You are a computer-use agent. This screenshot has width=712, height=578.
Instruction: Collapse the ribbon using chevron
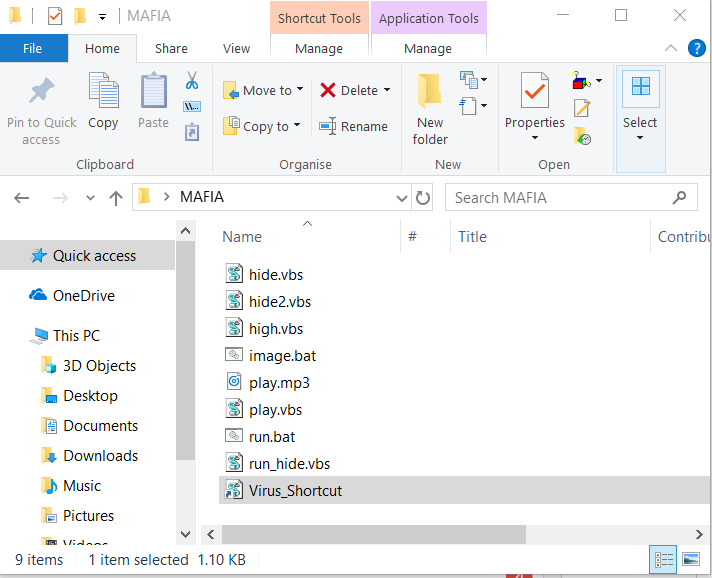point(671,48)
